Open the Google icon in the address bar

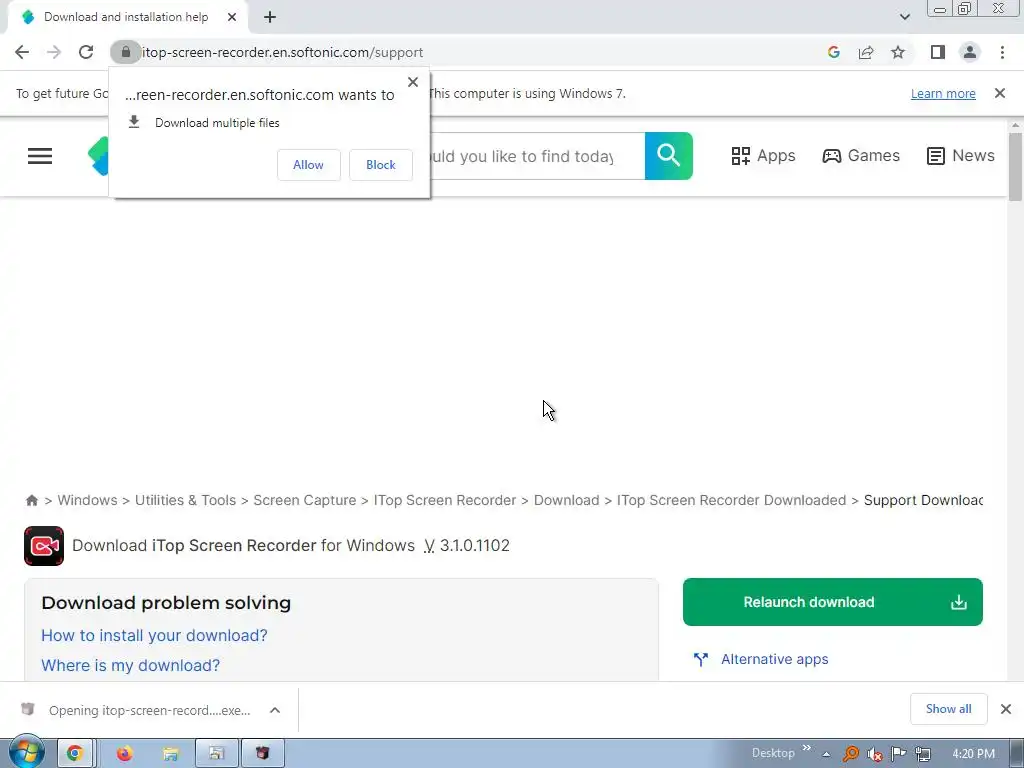click(833, 52)
